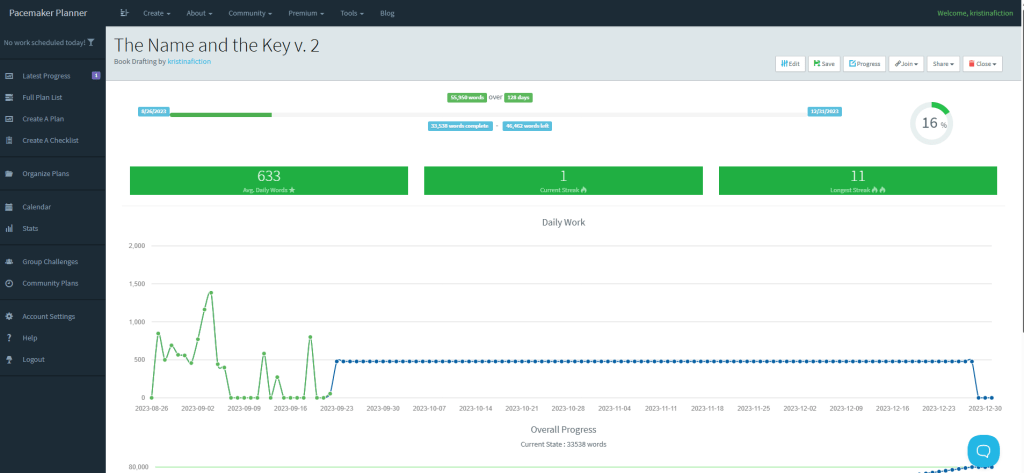This screenshot has width=1024, height=473.
Task: Open the Community menu in navbar
Action: [x=250, y=13]
